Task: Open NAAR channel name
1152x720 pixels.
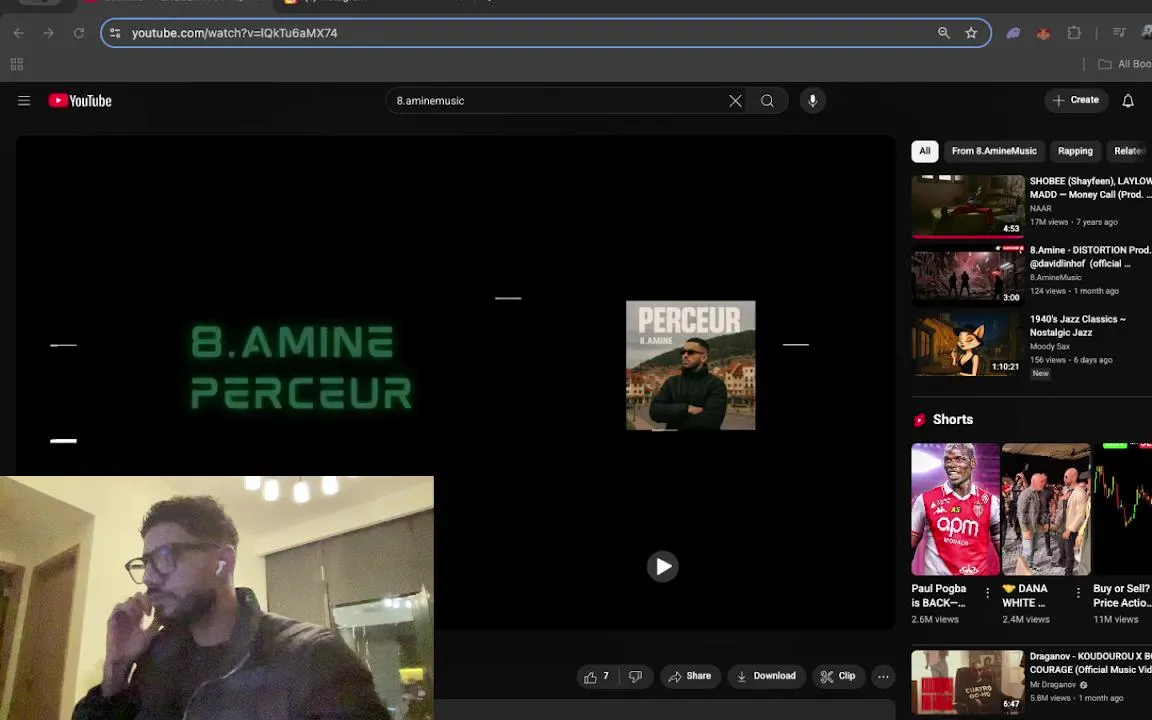Action: coord(1040,209)
